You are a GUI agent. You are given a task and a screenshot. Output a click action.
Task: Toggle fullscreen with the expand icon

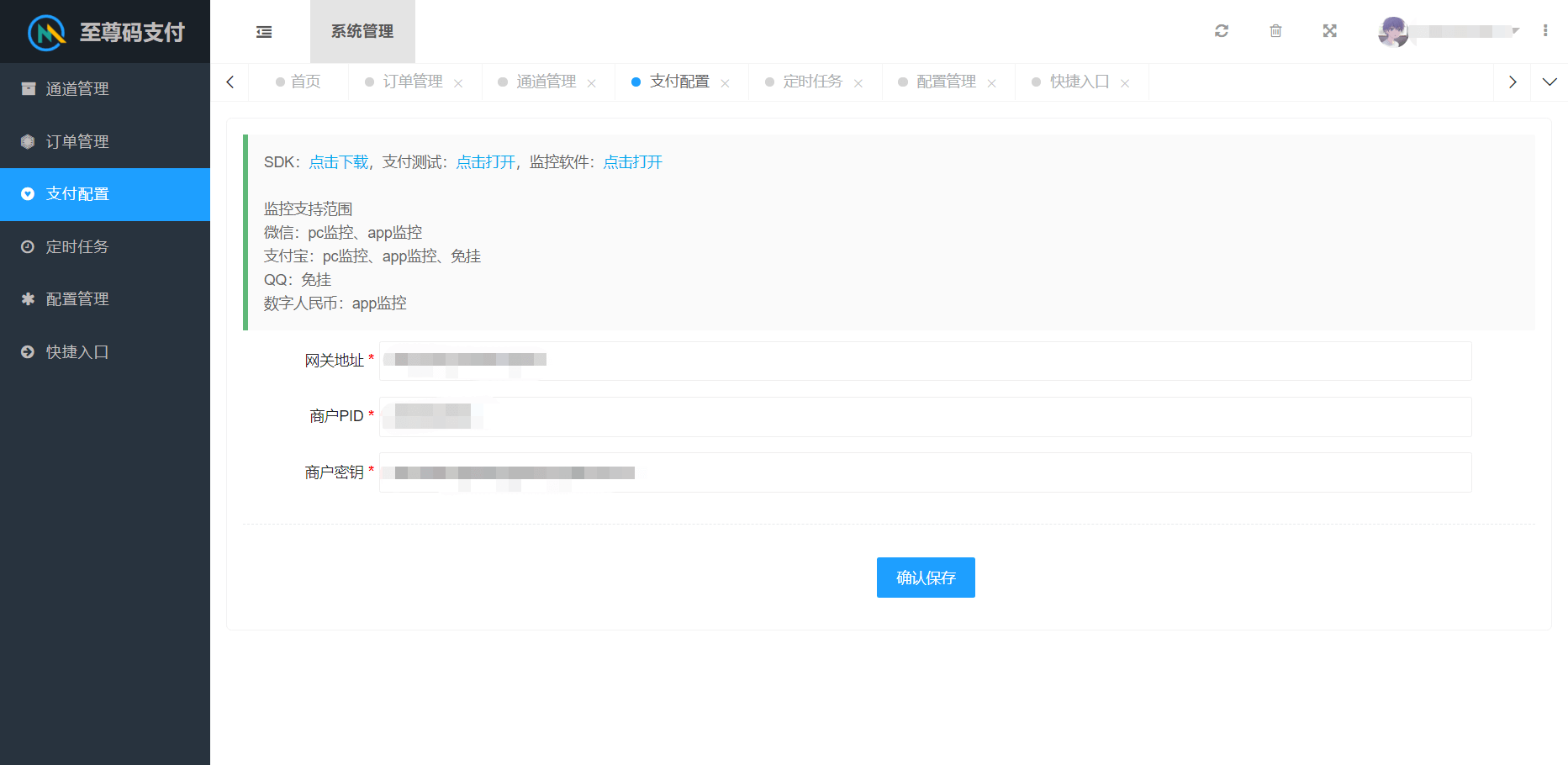point(1329,31)
